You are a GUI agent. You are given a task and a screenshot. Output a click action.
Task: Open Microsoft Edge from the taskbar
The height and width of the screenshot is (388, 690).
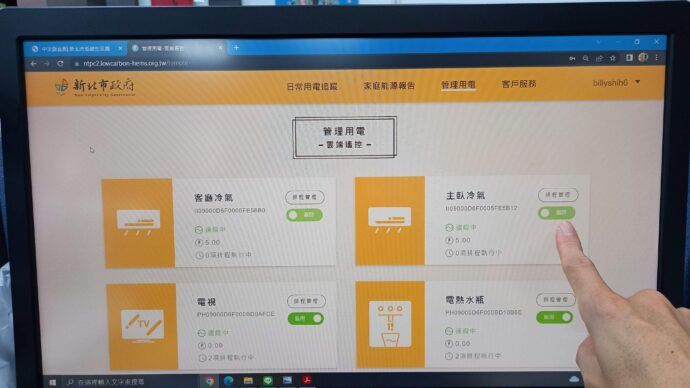click(x=228, y=381)
